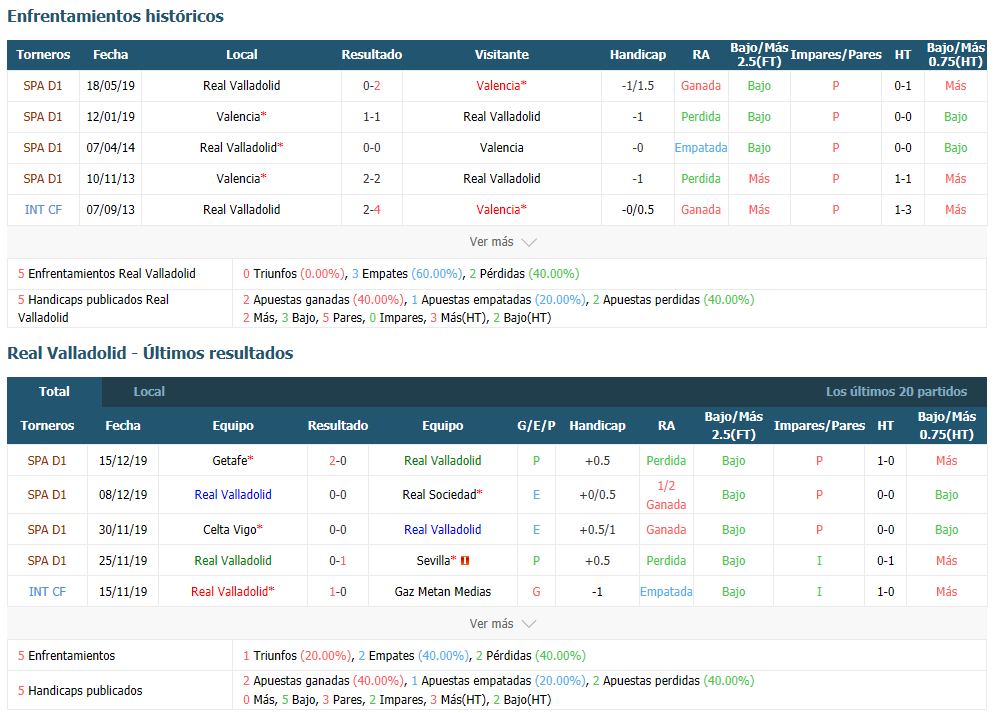Click the date 10/11/13
Viewport: 994px width, 713px height.
point(110,179)
